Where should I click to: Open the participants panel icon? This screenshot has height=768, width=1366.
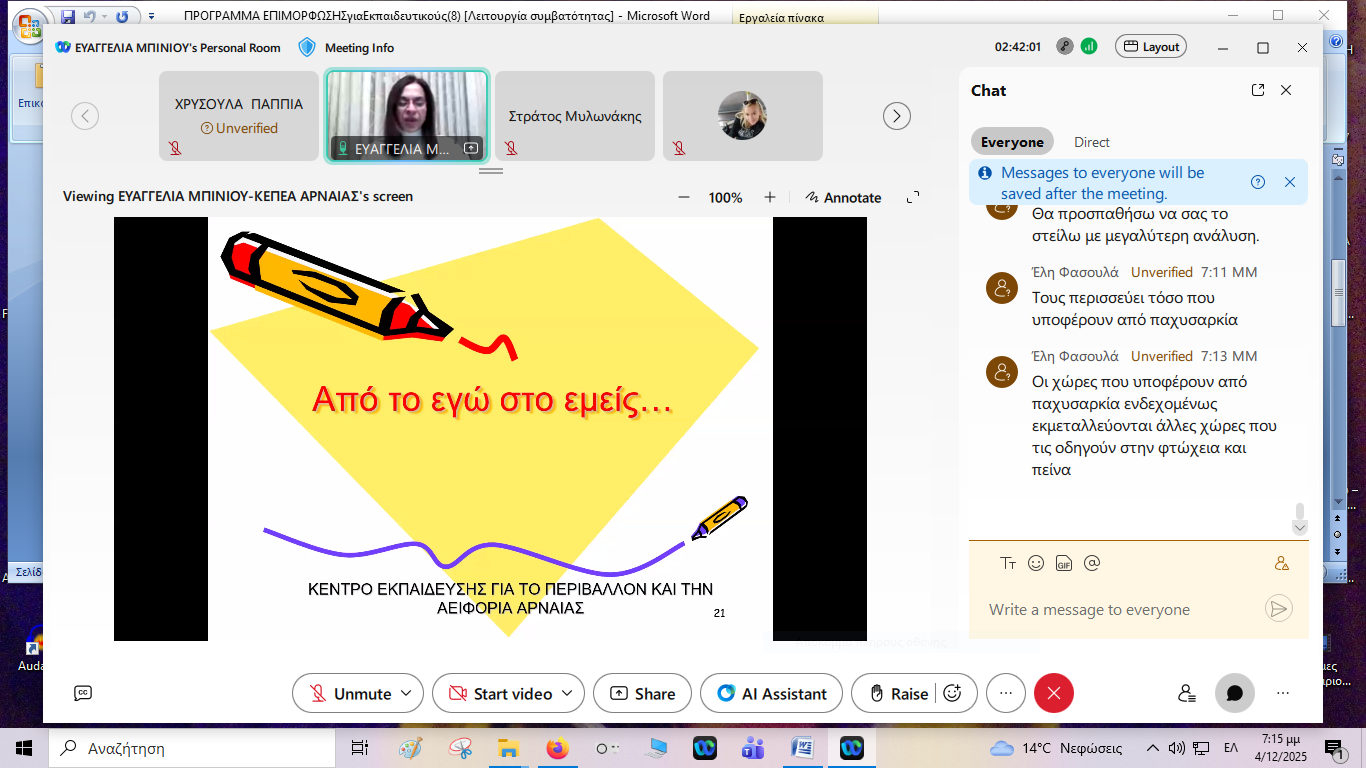1186,693
